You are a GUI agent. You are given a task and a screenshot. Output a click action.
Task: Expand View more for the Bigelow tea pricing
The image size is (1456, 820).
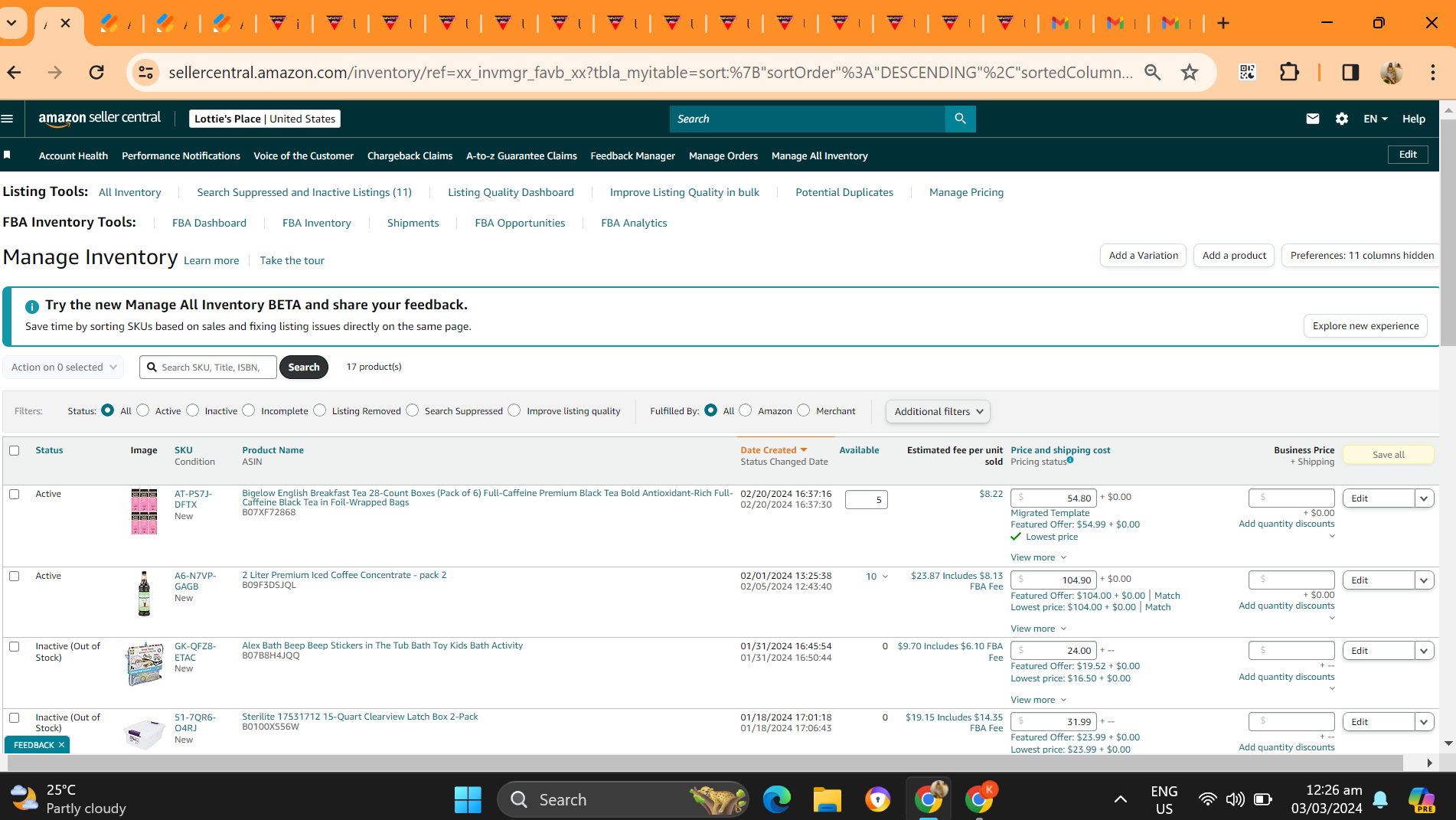point(1038,557)
